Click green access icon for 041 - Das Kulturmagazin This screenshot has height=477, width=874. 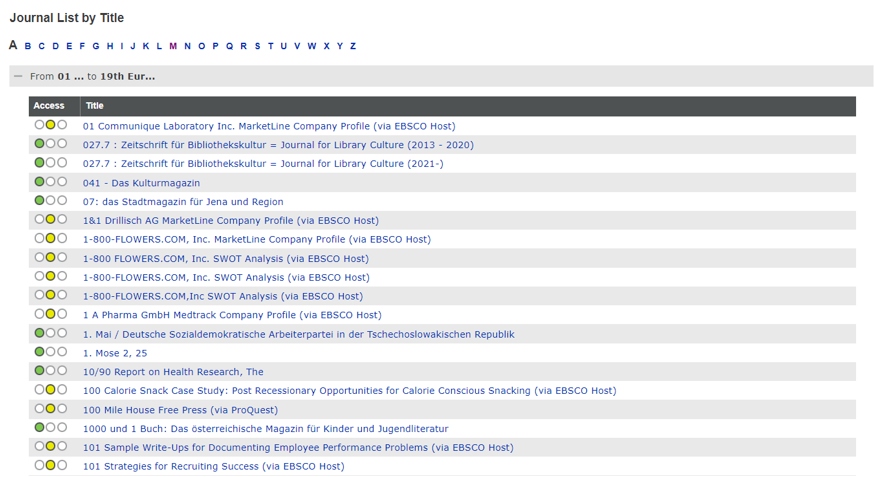tap(39, 182)
